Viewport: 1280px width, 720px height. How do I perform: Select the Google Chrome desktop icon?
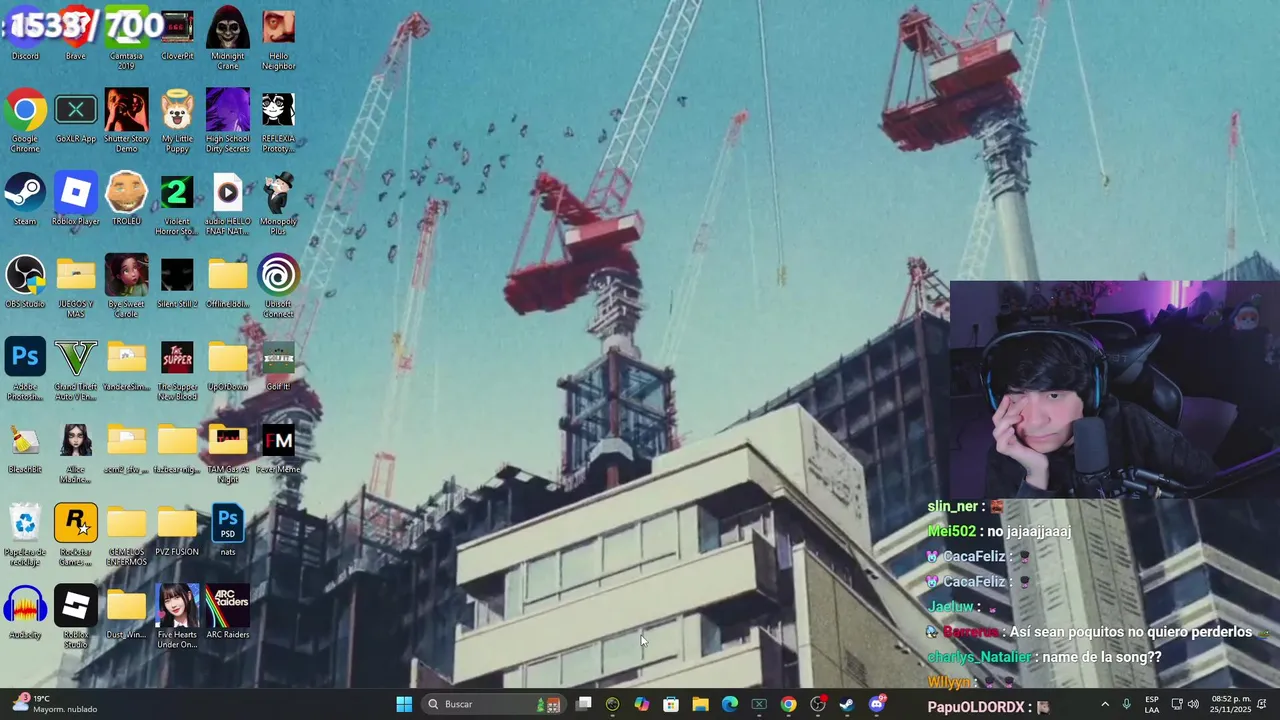click(25, 121)
